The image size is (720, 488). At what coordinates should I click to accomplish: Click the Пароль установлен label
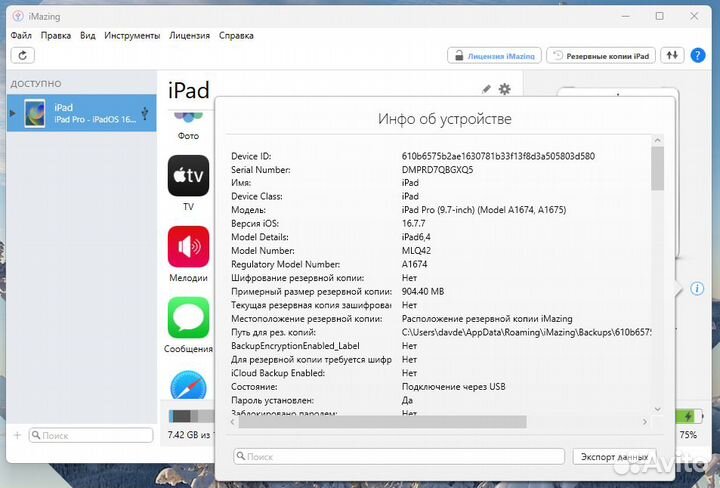coord(272,400)
